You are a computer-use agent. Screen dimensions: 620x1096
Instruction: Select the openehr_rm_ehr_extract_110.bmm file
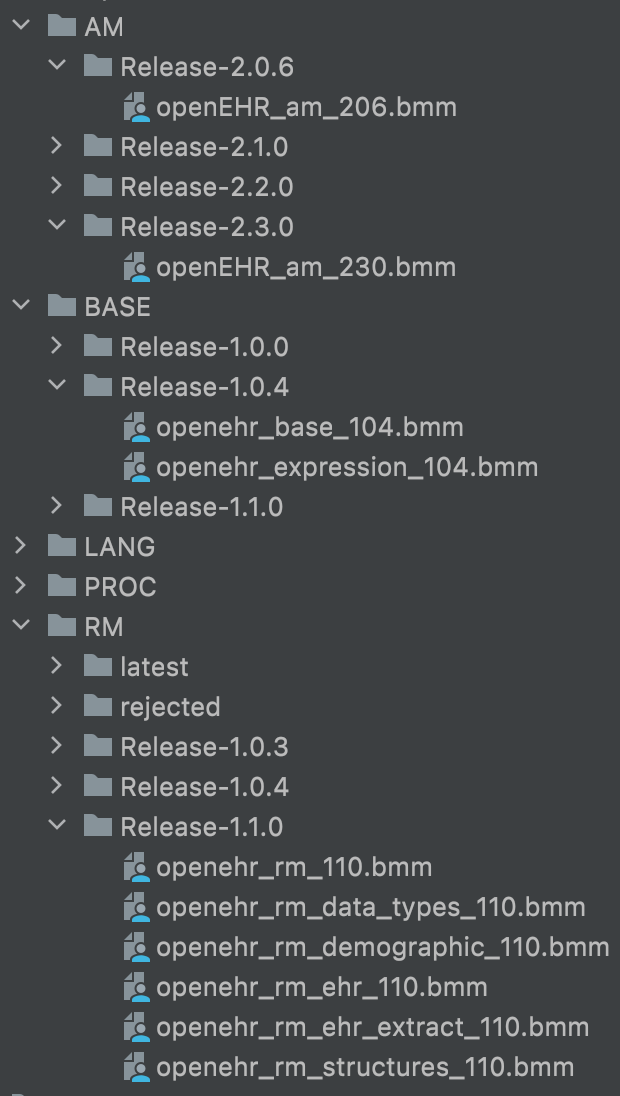(x=372, y=1027)
